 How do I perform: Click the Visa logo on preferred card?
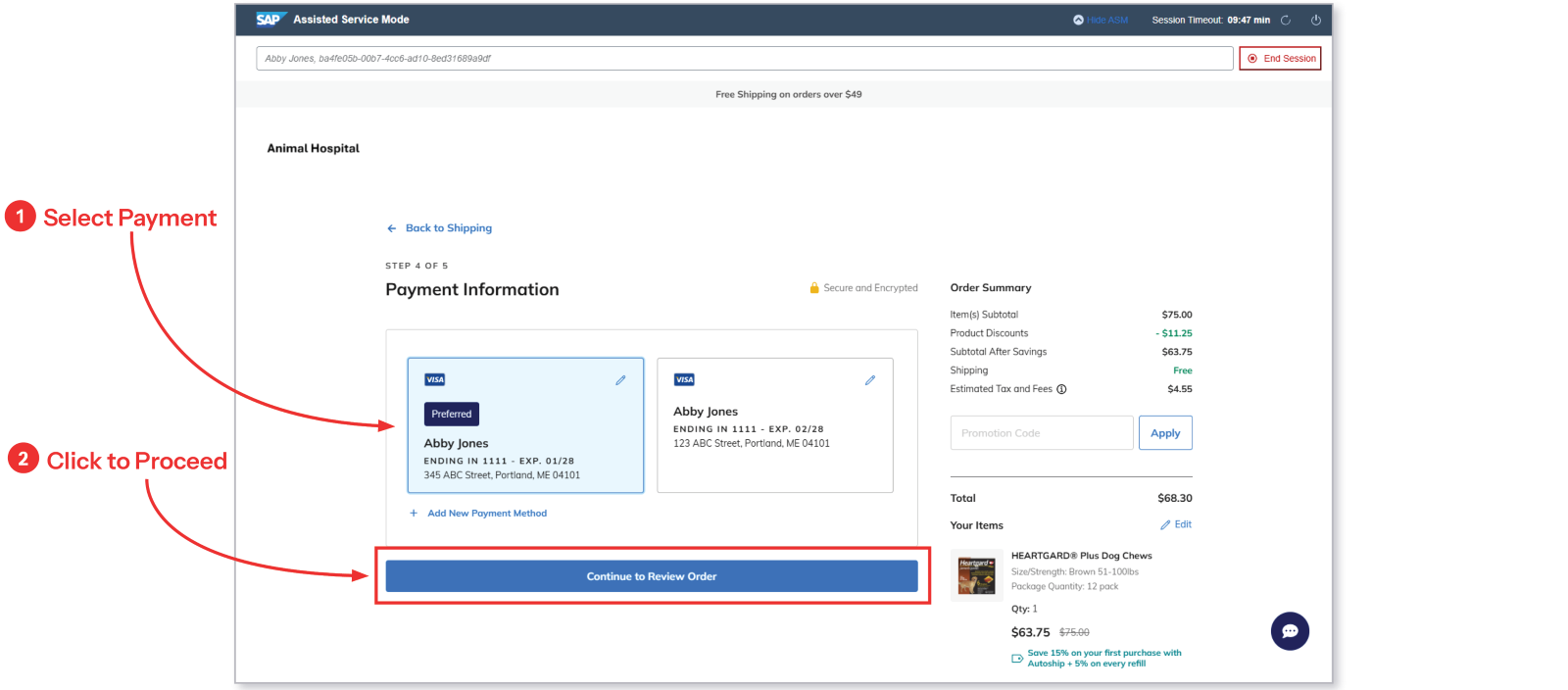tap(435, 380)
